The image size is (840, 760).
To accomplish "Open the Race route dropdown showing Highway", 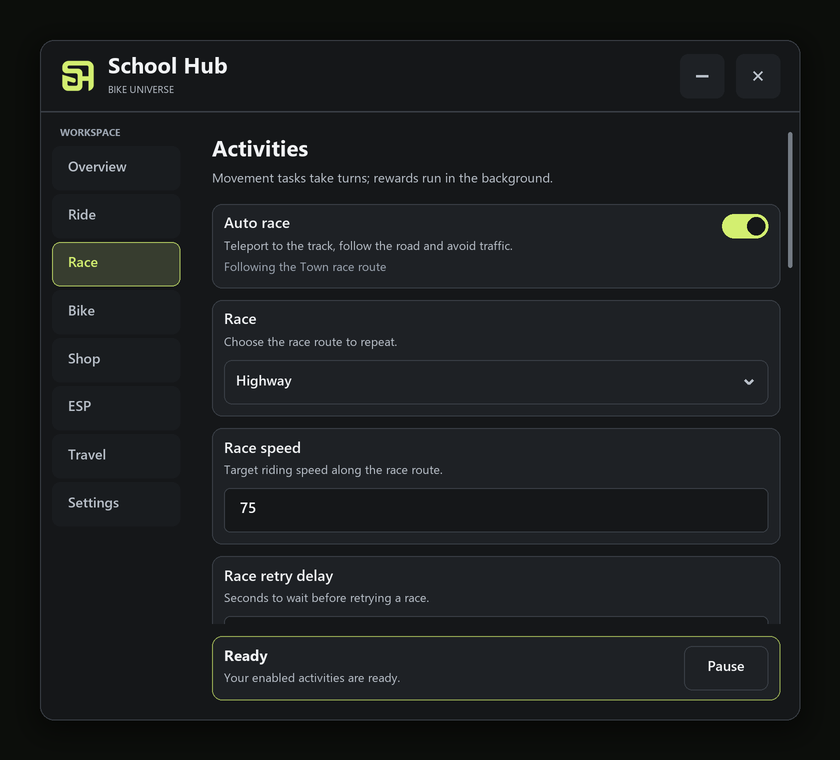I will 496,382.
